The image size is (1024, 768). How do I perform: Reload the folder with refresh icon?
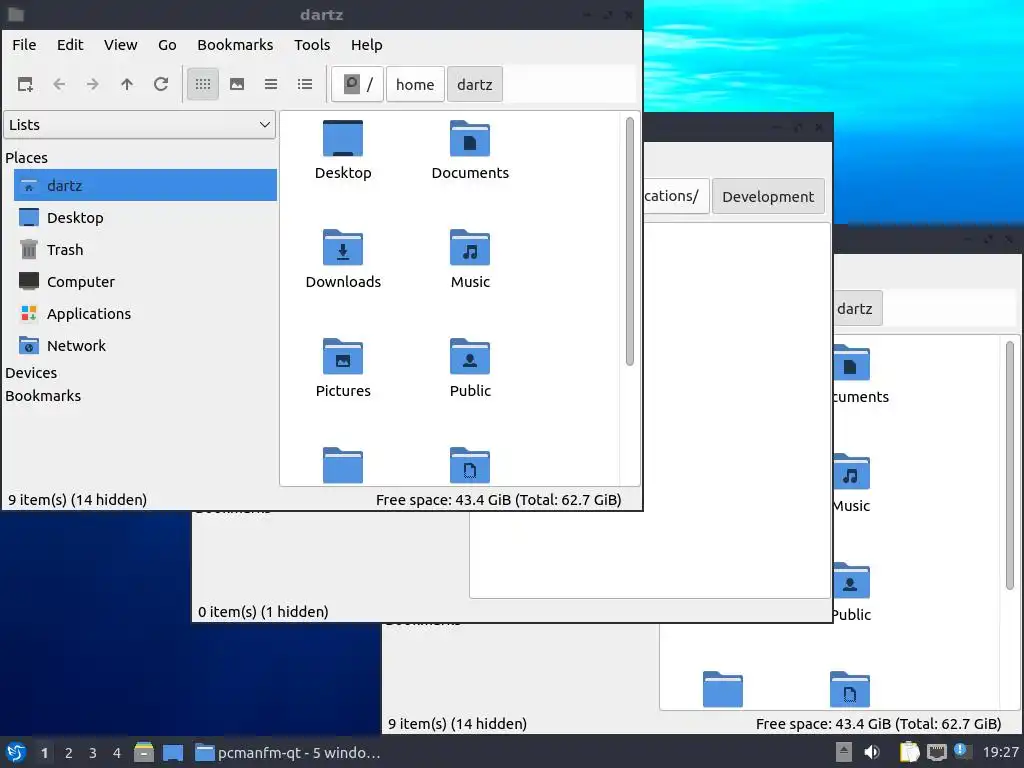pos(161,84)
